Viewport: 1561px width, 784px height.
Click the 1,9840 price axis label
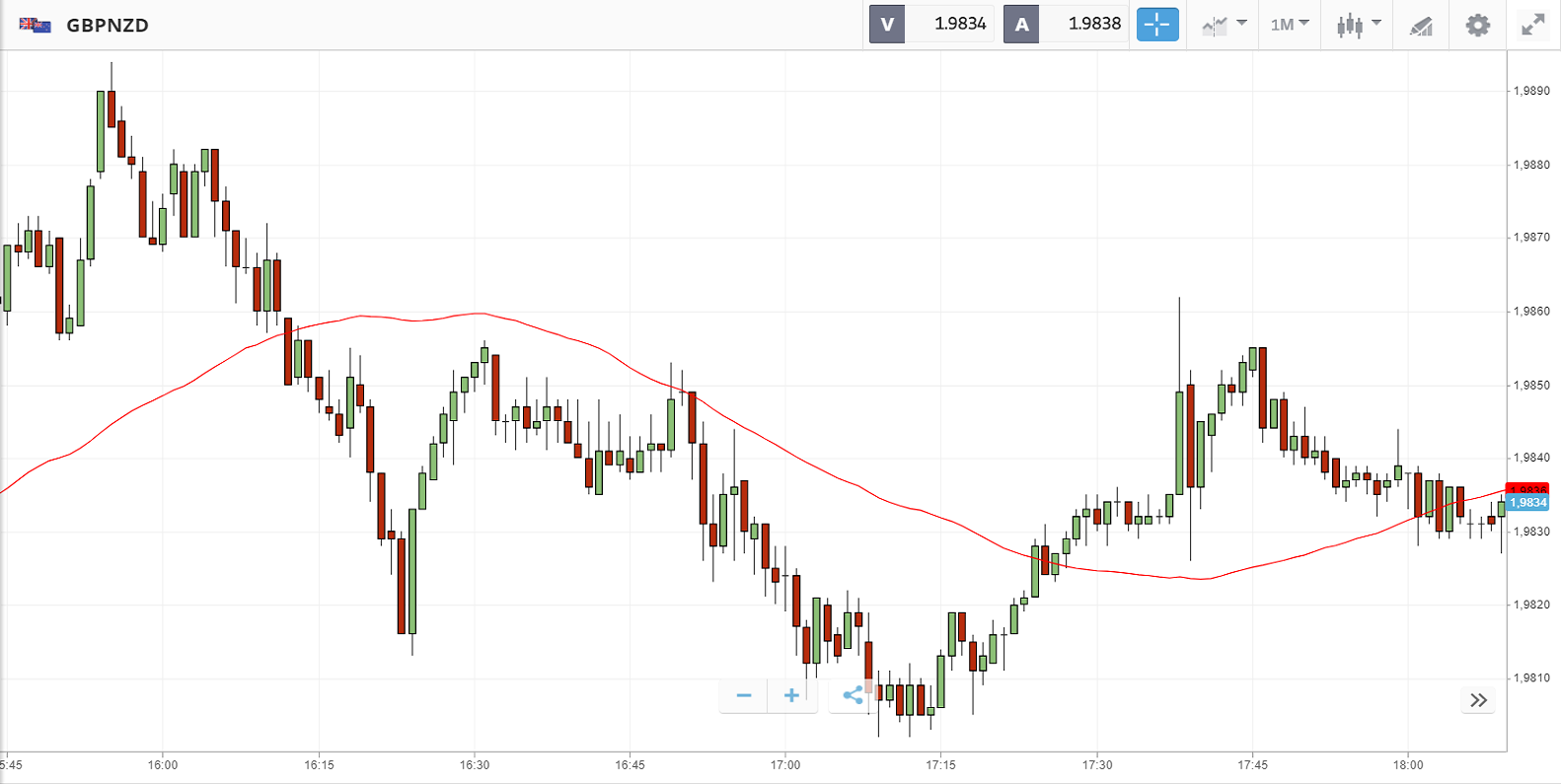point(1531,458)
